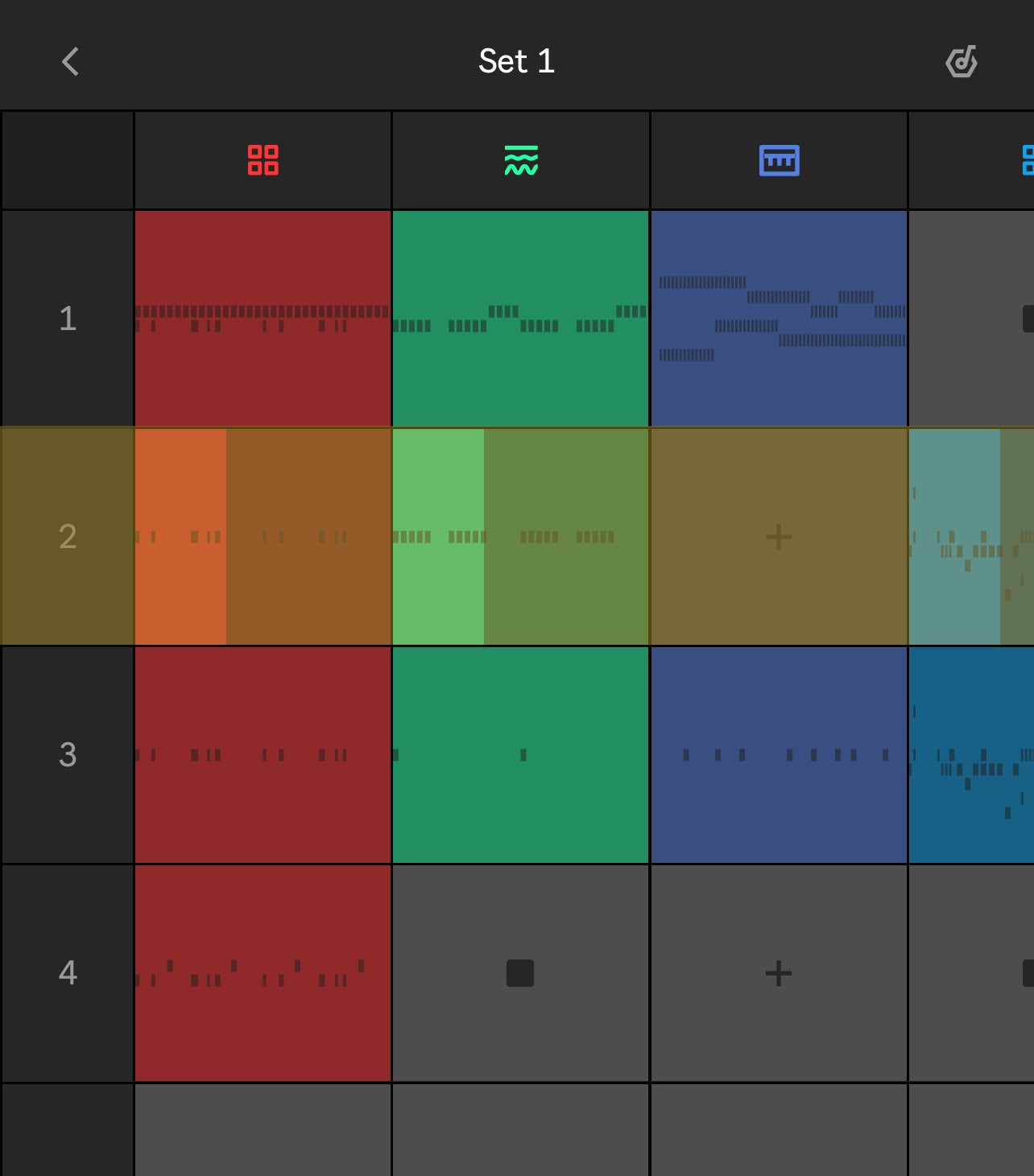This screenshot has height=1176, width=1034.
Task: Launch red drum clip in scene 1
Action: (x=263, y=319)
